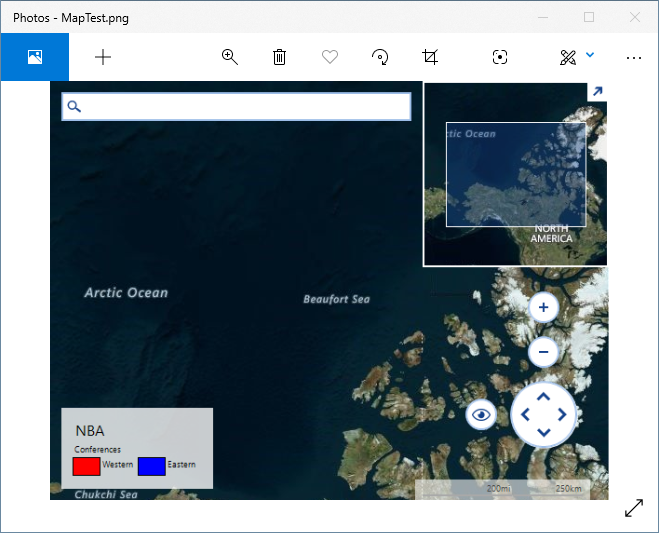The image size is (659, 533).
Task: Click the image search focus icon
Action: pos(500,57)
